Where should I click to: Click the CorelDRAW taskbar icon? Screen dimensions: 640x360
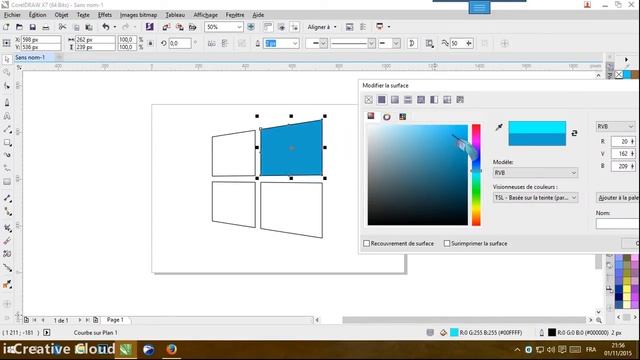126,349
